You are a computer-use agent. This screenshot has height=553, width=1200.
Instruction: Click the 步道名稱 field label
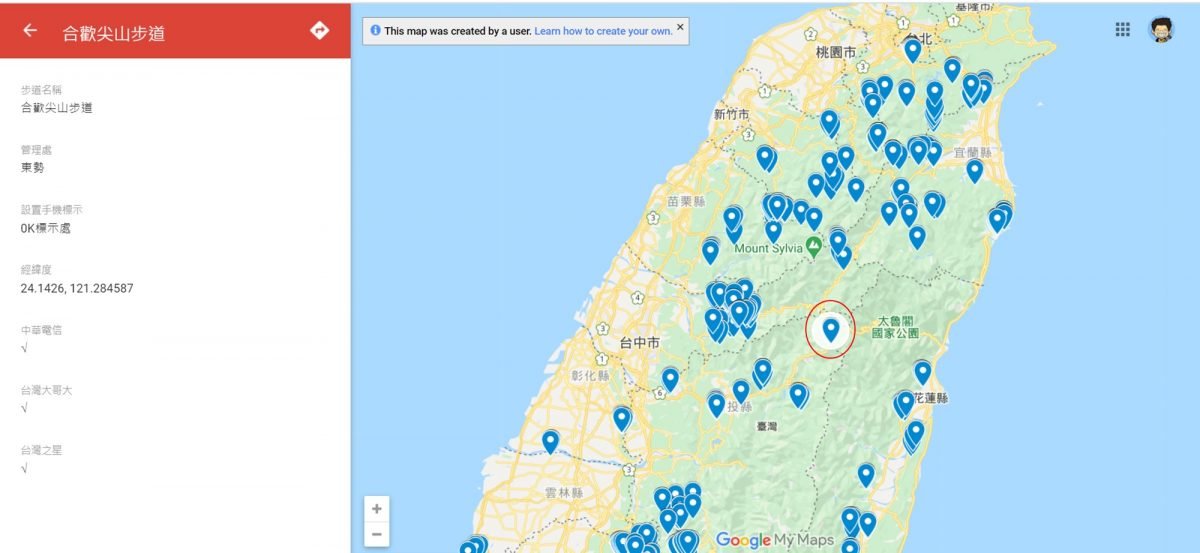pos(41,90)
